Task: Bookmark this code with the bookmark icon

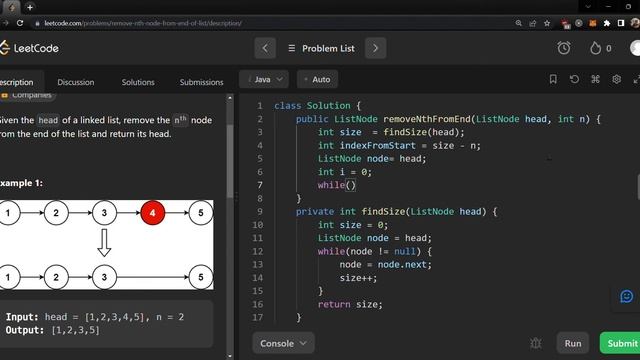Action: (553, 79)
